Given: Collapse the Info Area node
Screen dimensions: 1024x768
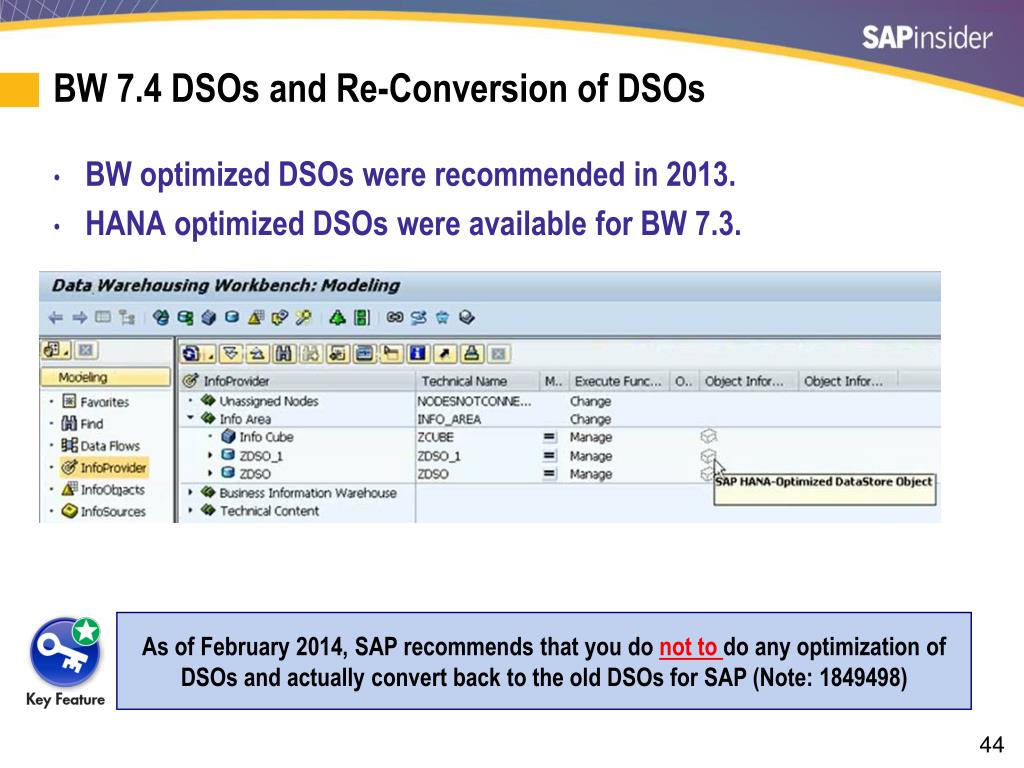Looking at the screenshot, I should [190, 418].
